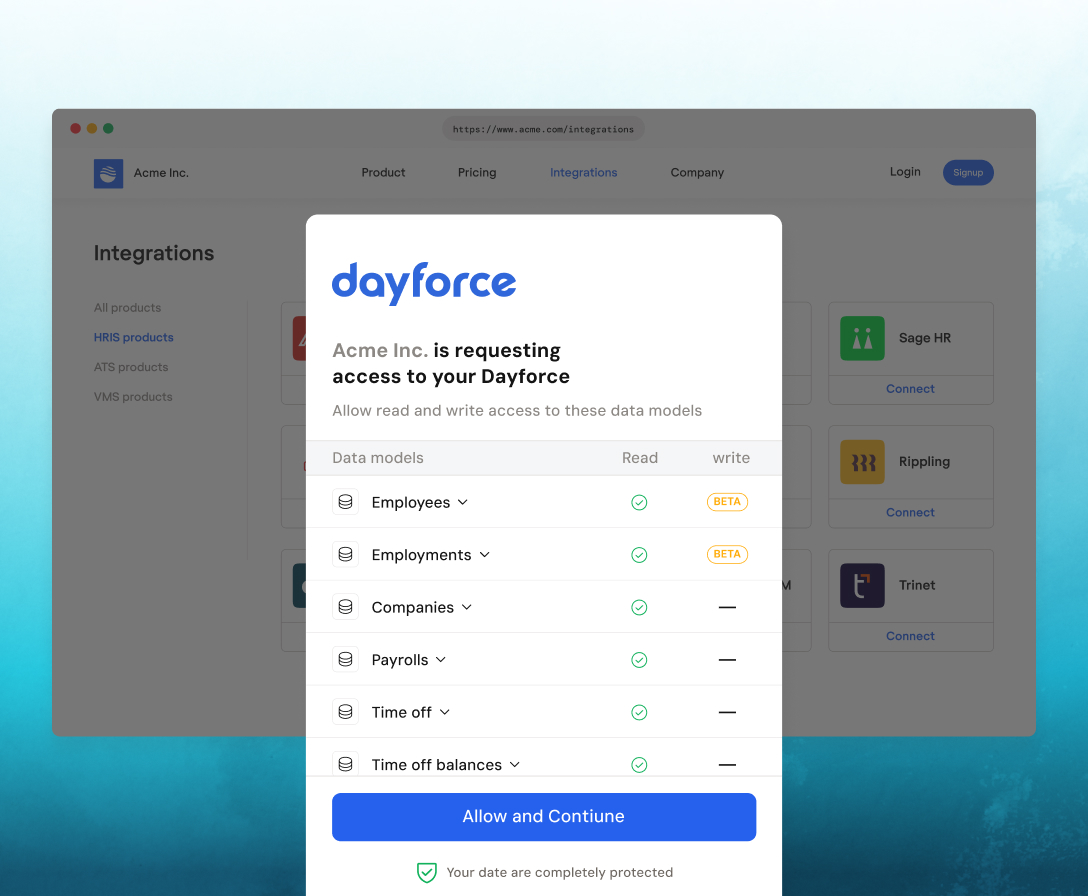Click the Trinet logo icon
Image resolution: width=1088 pixels, height=896 pixels.
862,585
